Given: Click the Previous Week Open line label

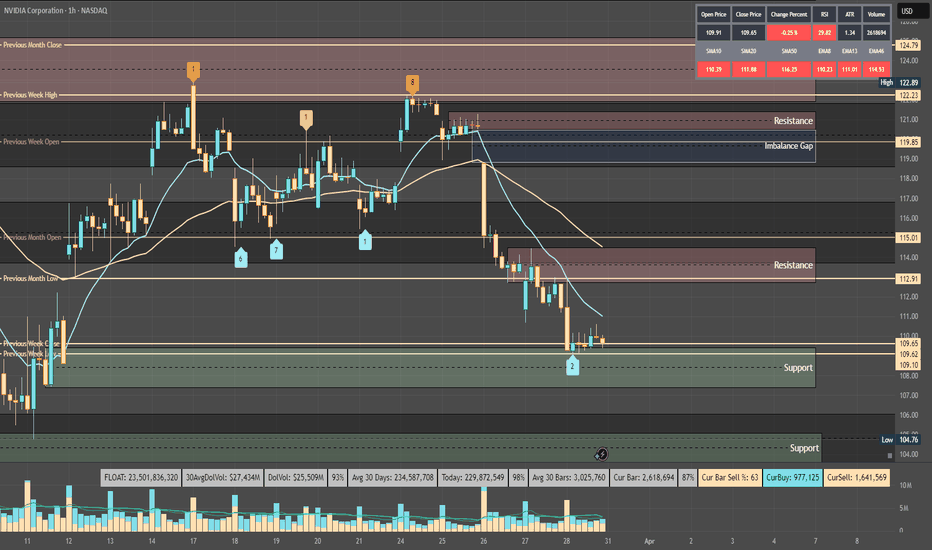Looking at the screenshot, I should point(31,142).
